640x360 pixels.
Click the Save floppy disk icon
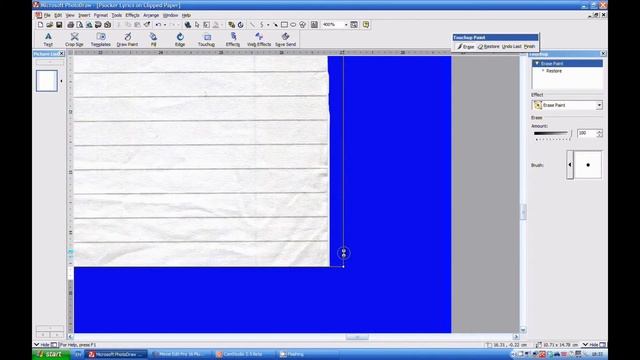(59, 25)
